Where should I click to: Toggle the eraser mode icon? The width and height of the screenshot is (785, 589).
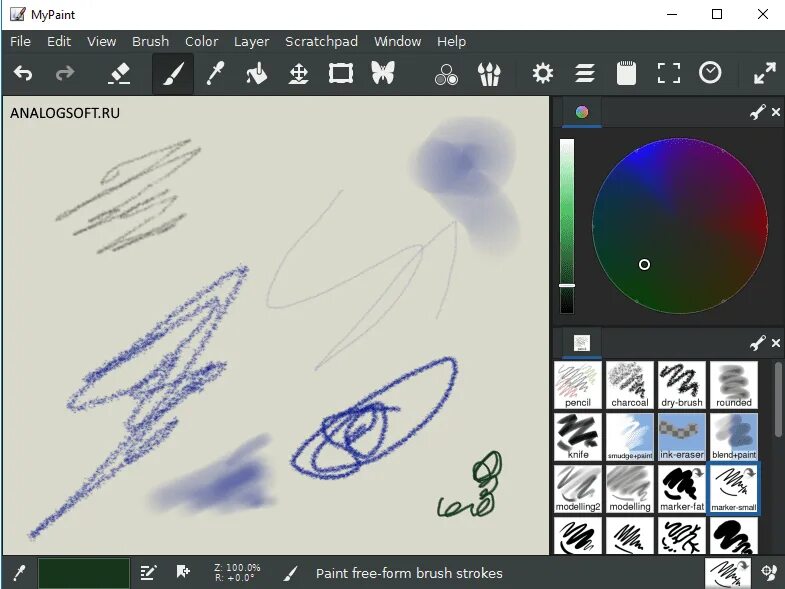pos(119,74)
